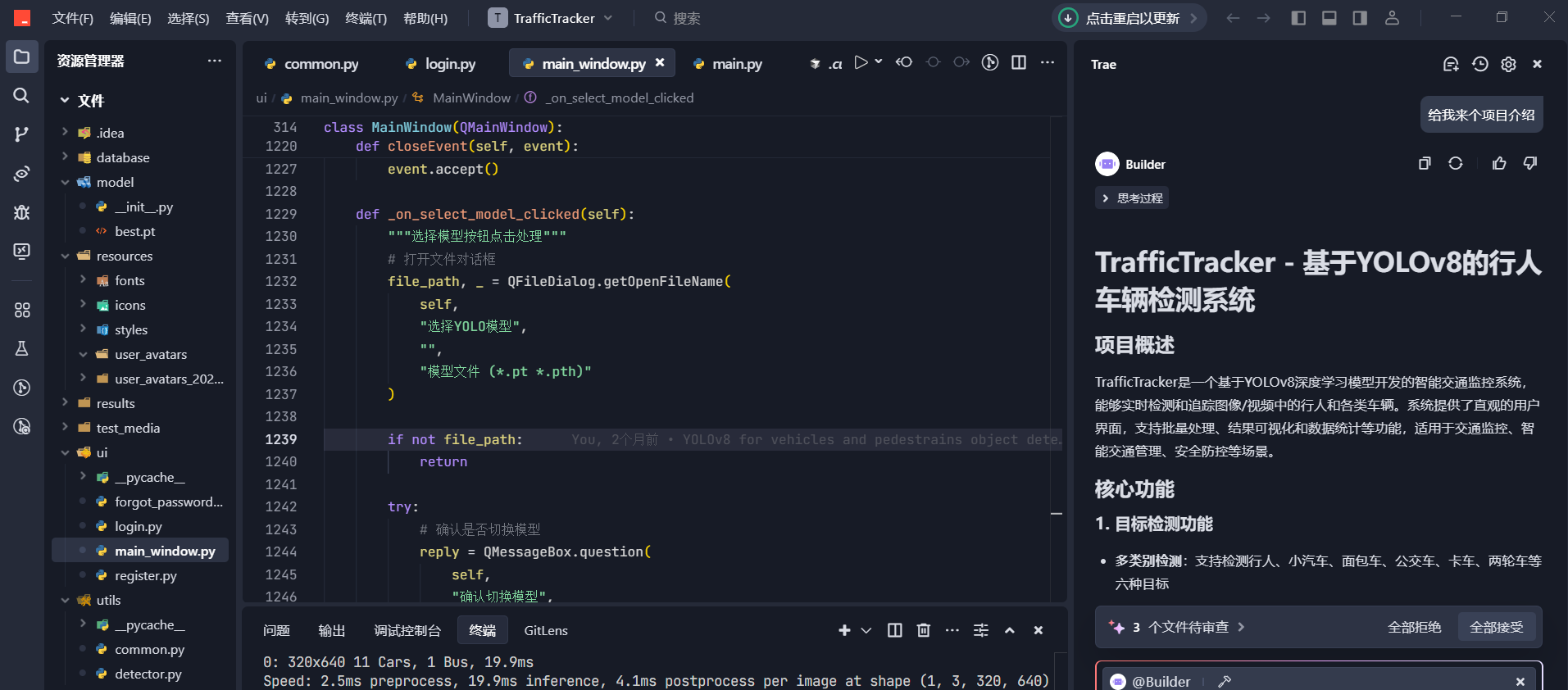Give thumbs down to Builder answer
Image resolution: width=1568 pixels, height=690 pixels.
(1530, 163)
